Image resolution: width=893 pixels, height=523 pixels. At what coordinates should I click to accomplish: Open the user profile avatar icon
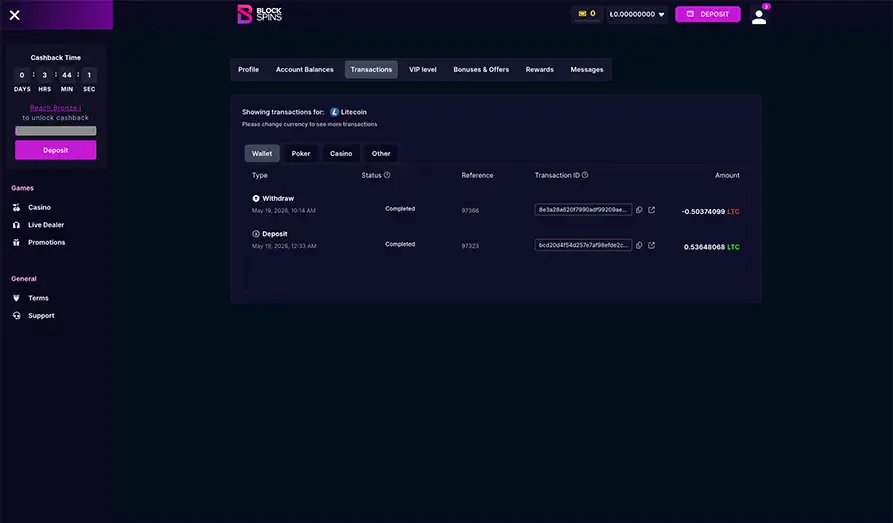click(x=759, y=17)
